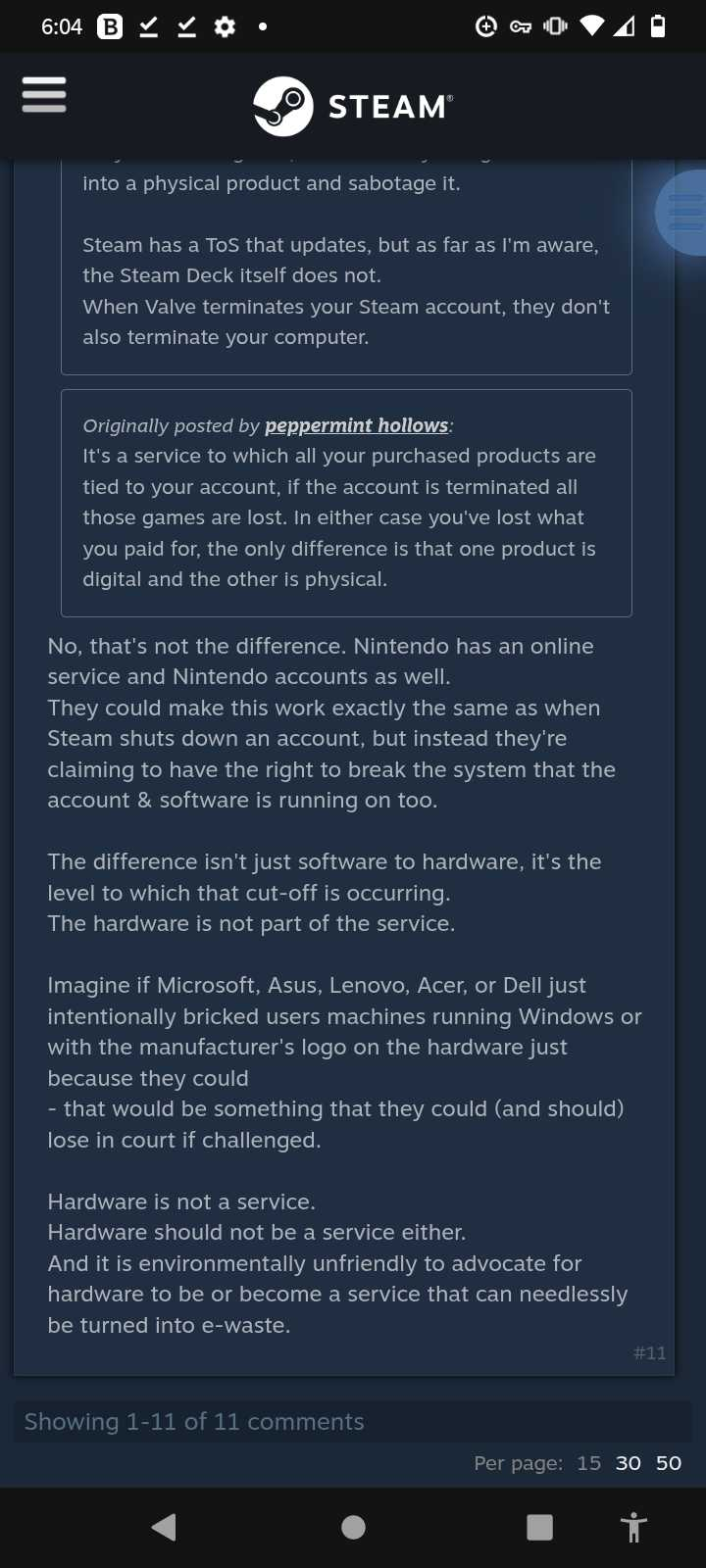The width and height of the screenshot is (706, 1568).
Task: Tap the Wi-Fi status icon
Action: (x=591, y=26)
